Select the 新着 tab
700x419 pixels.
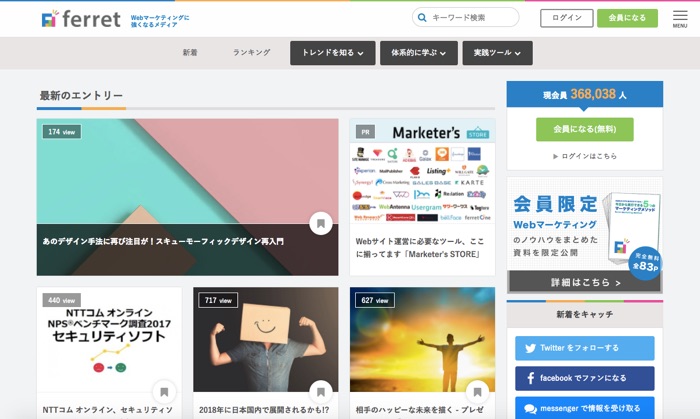pos(190,53)
